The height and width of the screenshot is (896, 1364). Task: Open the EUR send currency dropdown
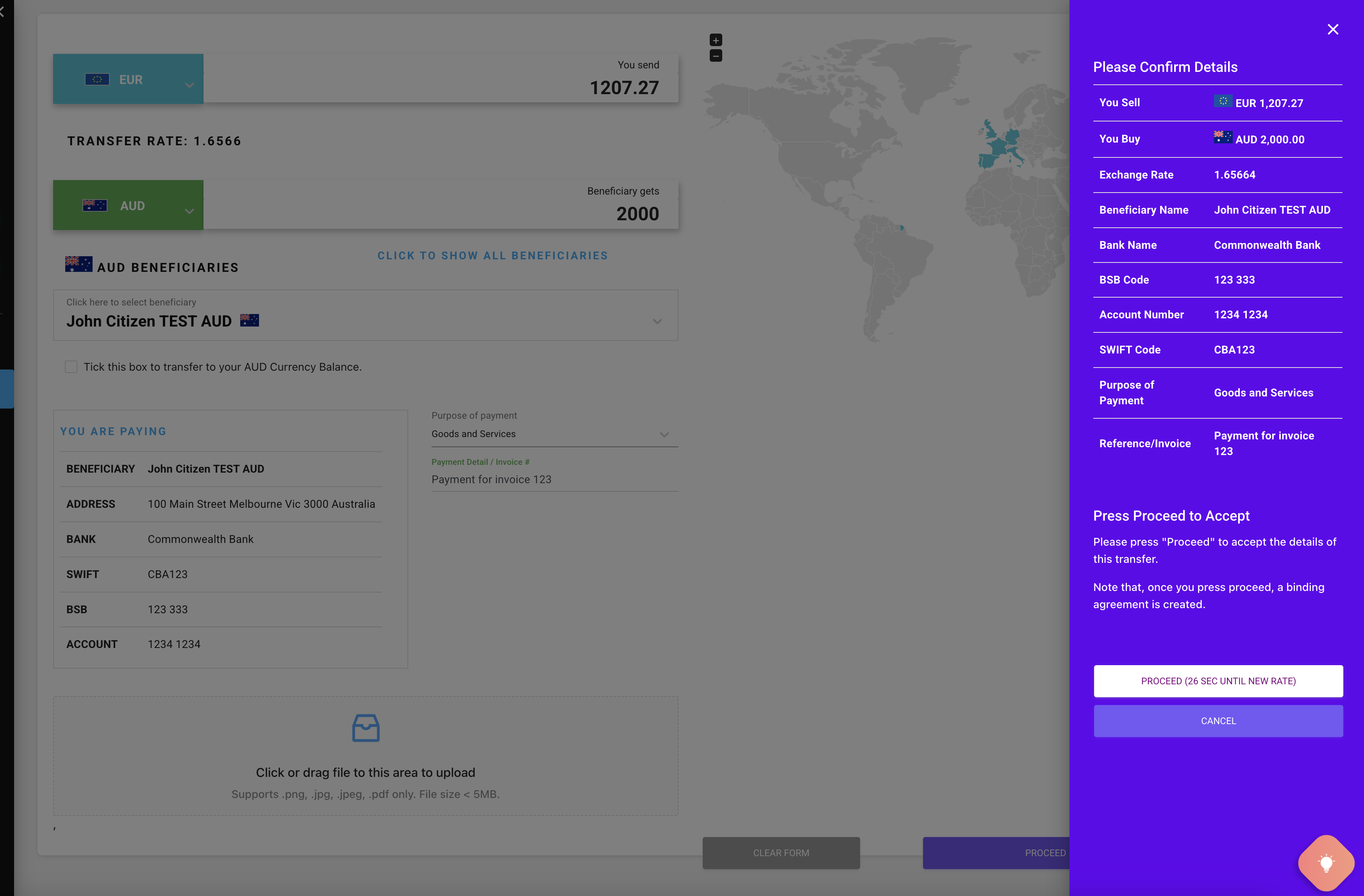point(189,85)
